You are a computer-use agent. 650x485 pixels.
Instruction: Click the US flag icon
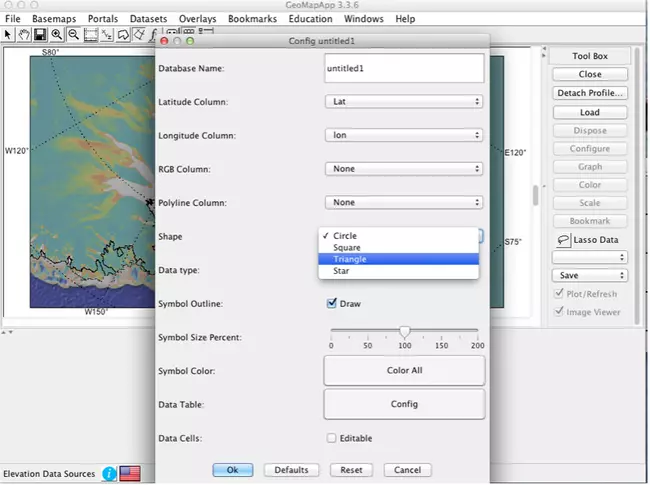(130, 473)
